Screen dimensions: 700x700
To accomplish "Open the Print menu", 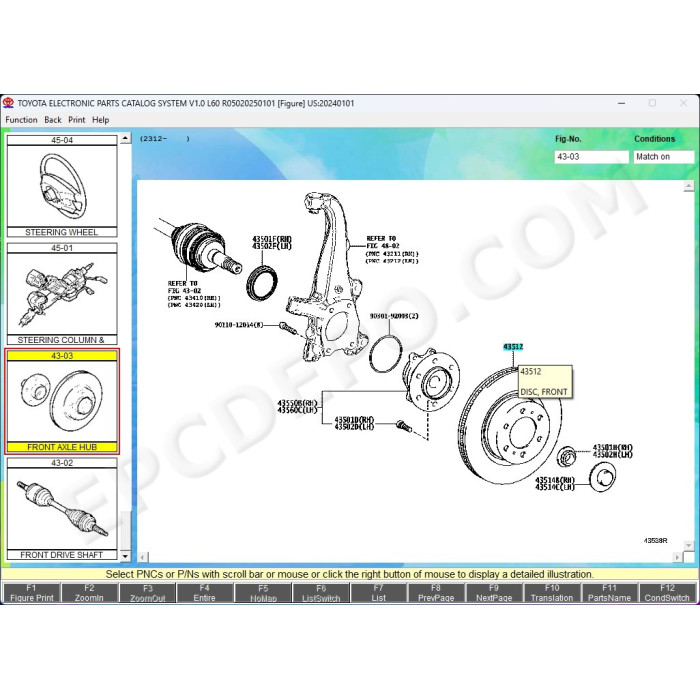I will [76, 120].
